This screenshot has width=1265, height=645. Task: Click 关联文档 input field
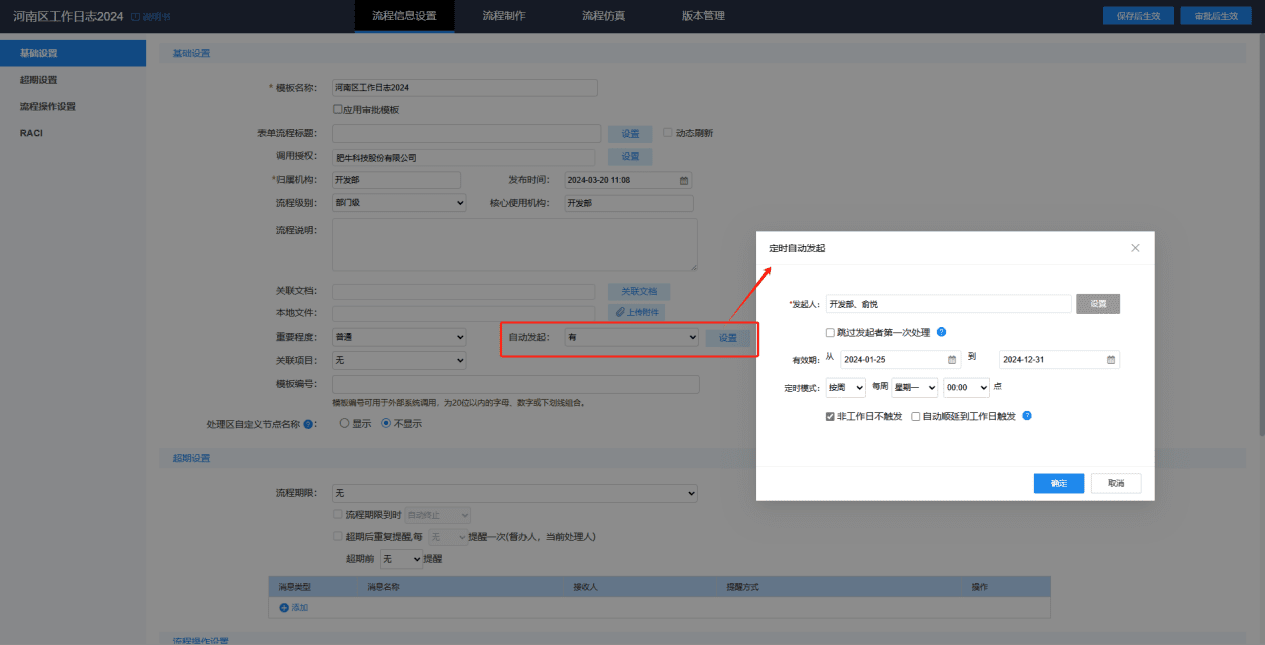pos(466,291)
